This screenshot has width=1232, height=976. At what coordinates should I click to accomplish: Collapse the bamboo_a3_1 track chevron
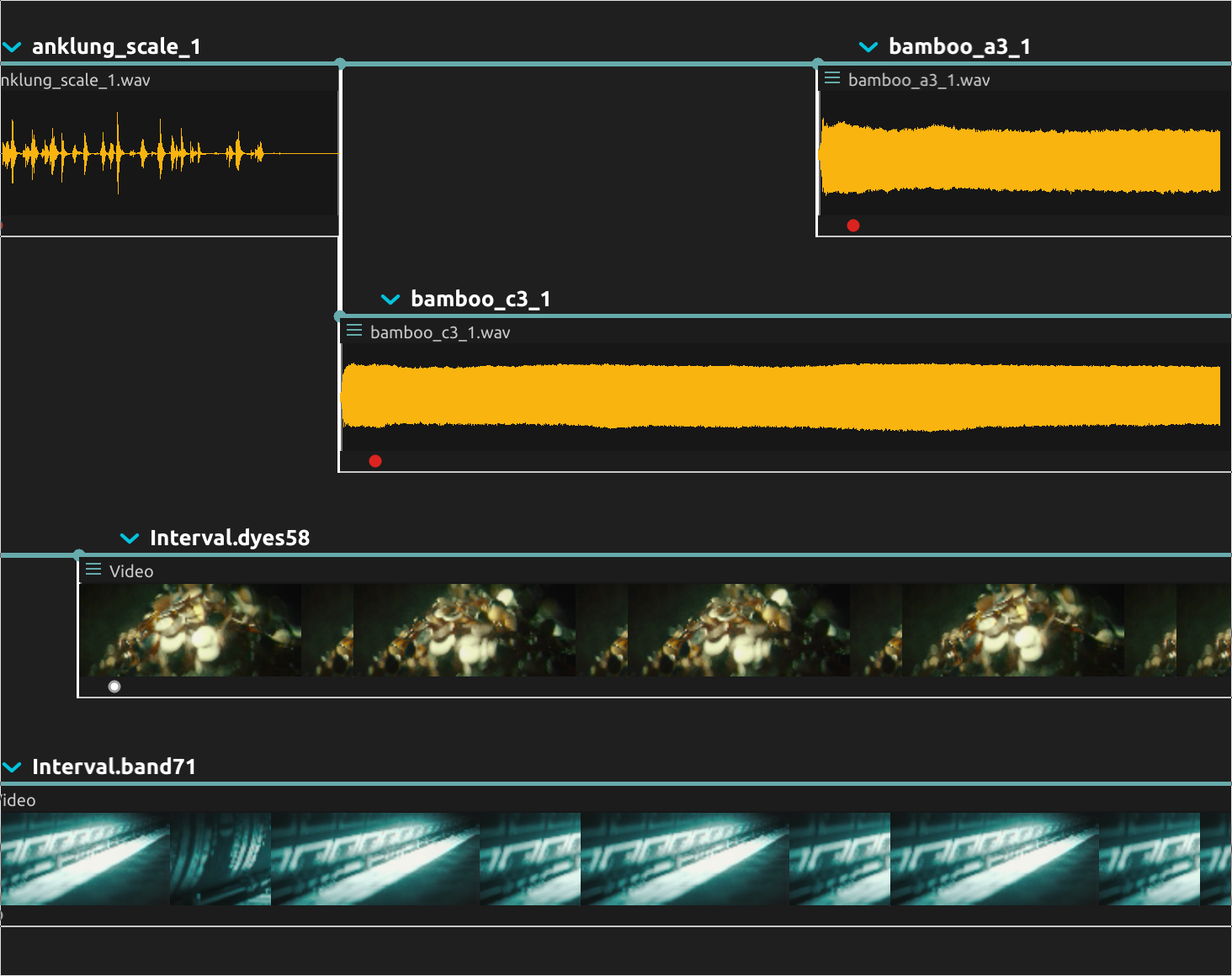[x=868, y=47]
